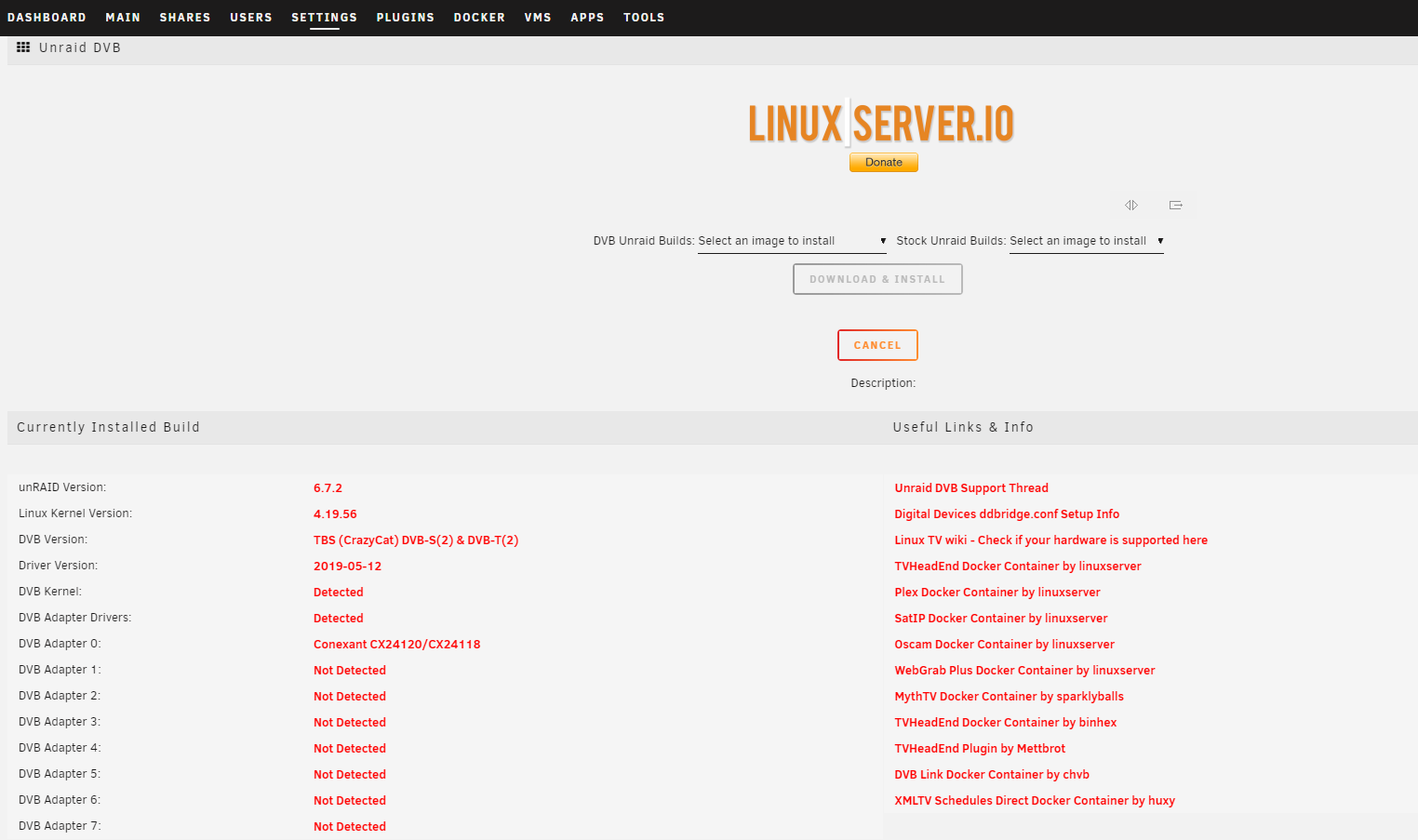Open the VMs page
The height and width of the screenshot is (840, 1418).
tap(538, 18)
